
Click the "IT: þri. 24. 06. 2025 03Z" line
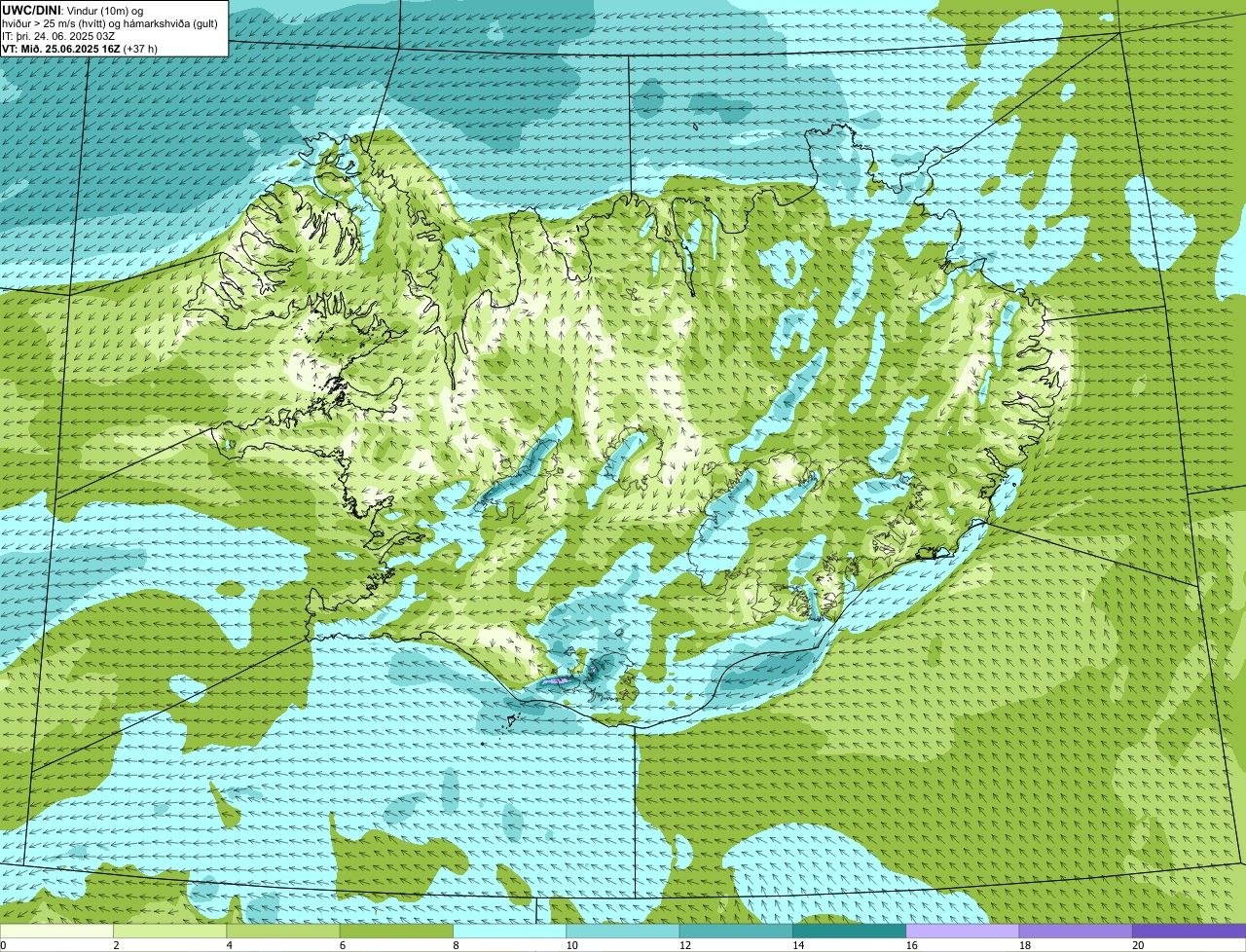58,36
